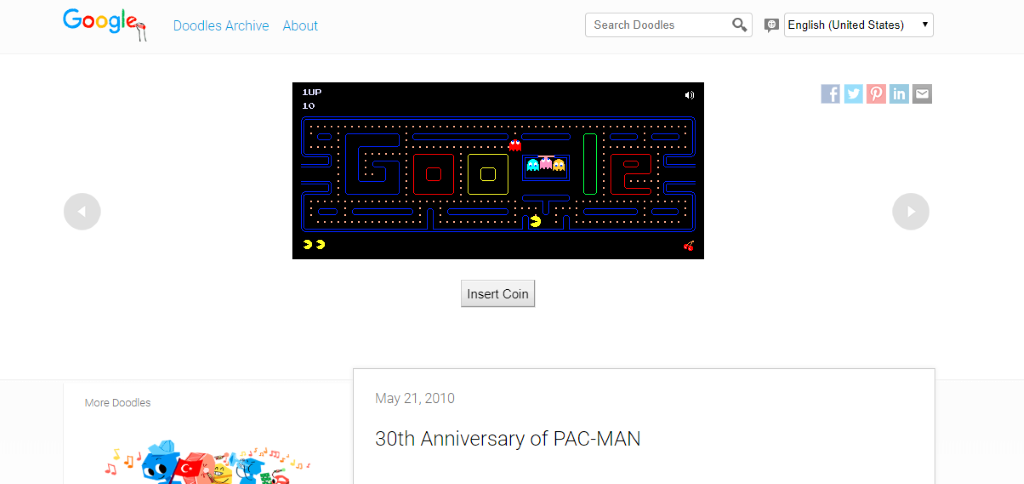The height and width of the screenshot is (484, 1024).
Task: Open the Doodles Archive menu item
Action: (x=221, y=25)
